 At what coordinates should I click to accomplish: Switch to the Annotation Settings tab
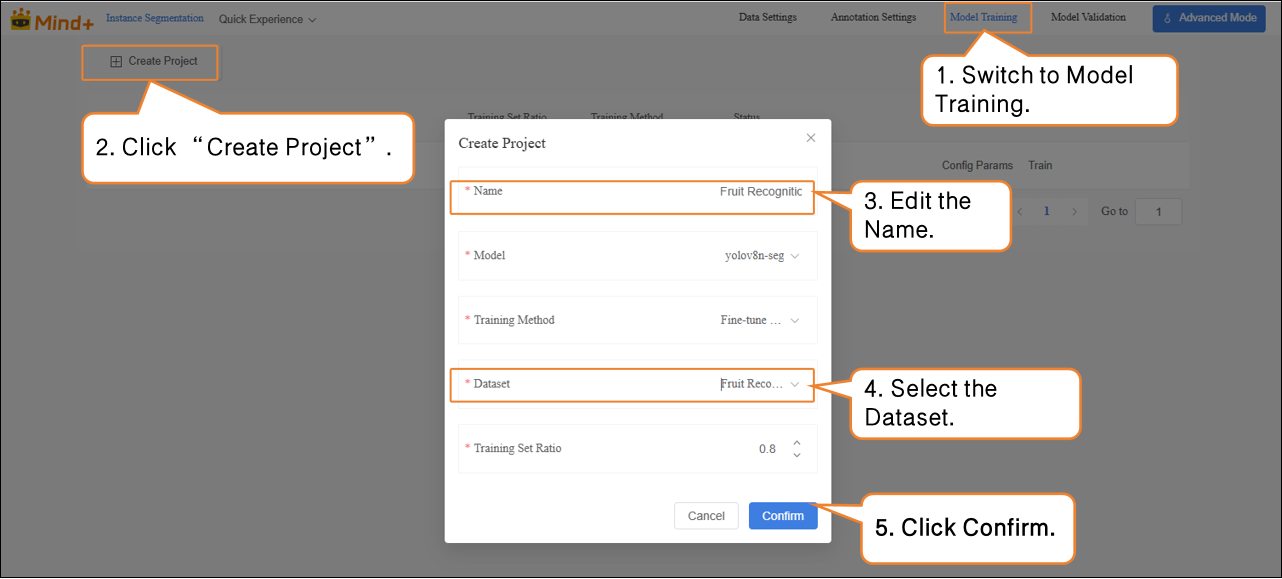click(x=873, y=17)
